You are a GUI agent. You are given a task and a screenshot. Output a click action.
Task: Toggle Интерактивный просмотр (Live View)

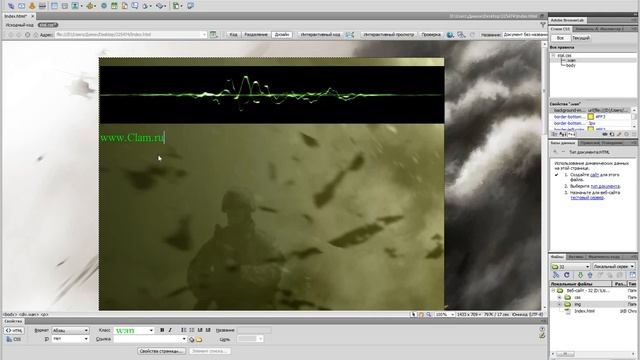389,35
